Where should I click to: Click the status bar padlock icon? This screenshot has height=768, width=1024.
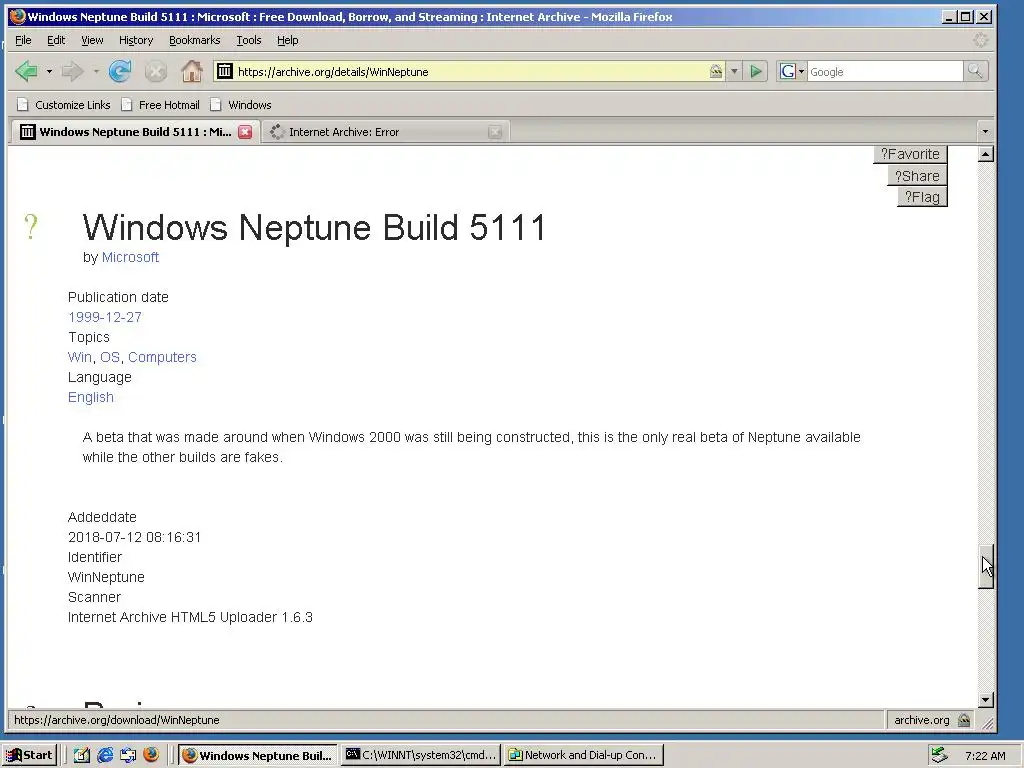[x=964, y=720]
